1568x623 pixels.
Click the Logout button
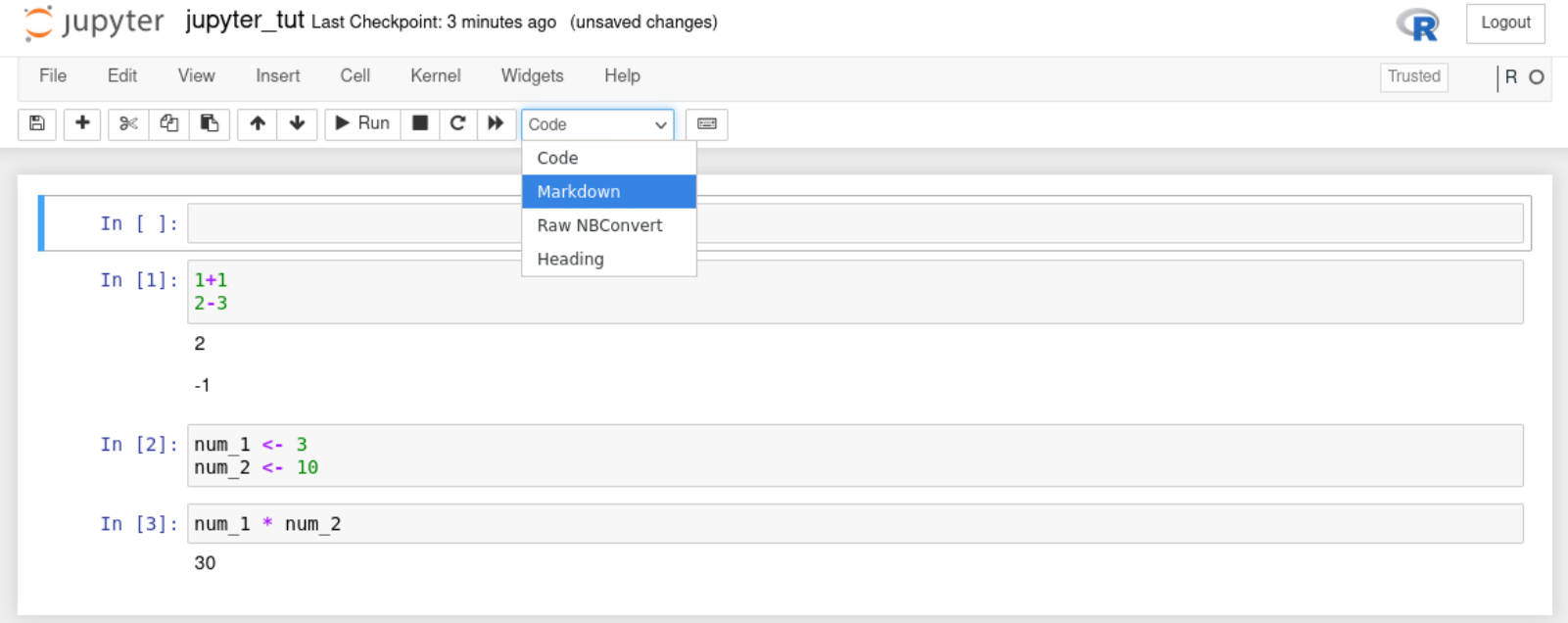[1505, 24]
